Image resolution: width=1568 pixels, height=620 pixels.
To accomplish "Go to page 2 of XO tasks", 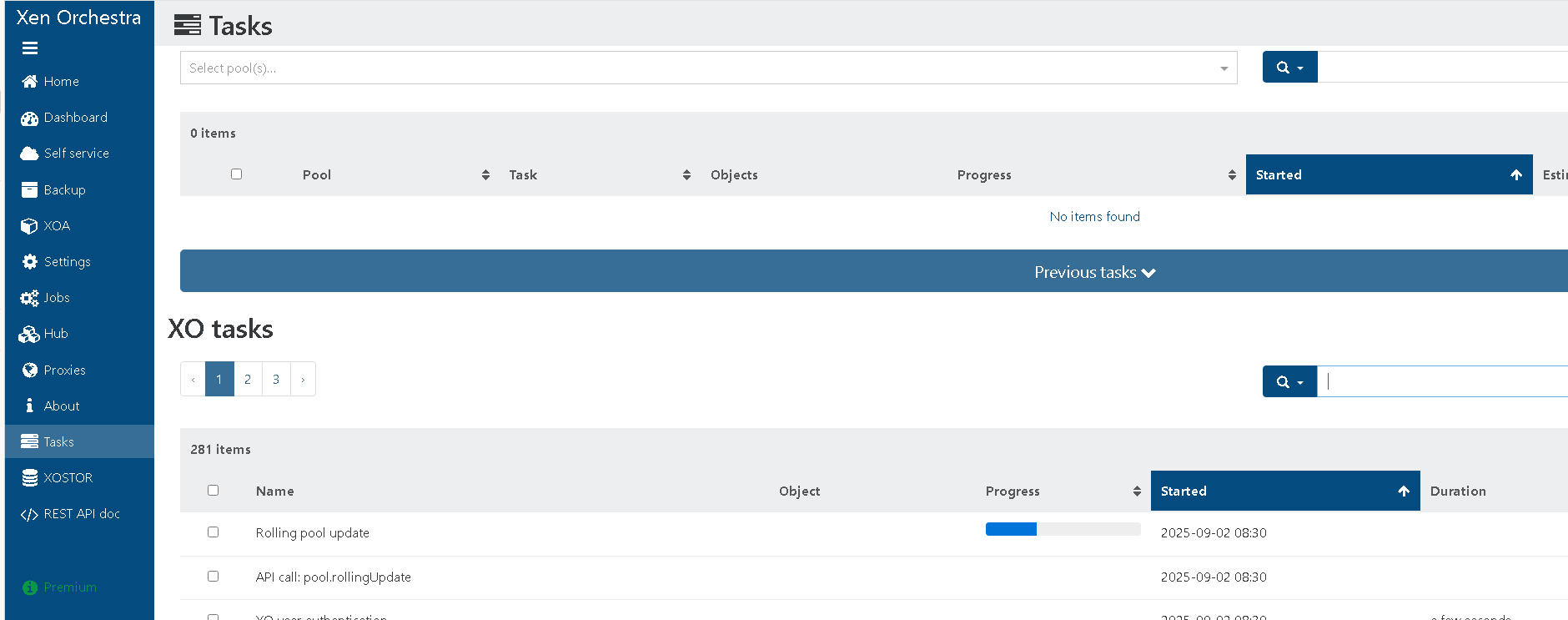I will click(x=248, y=380).
